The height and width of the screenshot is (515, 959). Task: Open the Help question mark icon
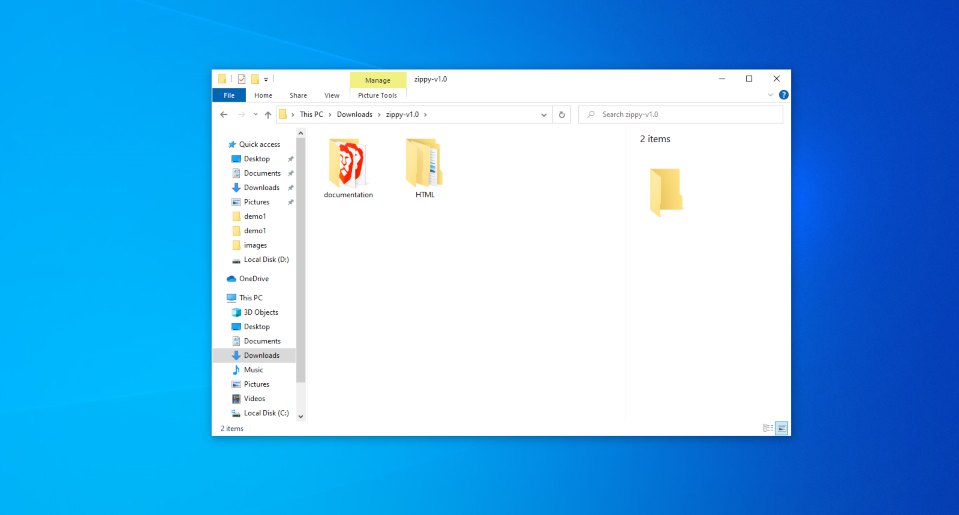point(783,95)
